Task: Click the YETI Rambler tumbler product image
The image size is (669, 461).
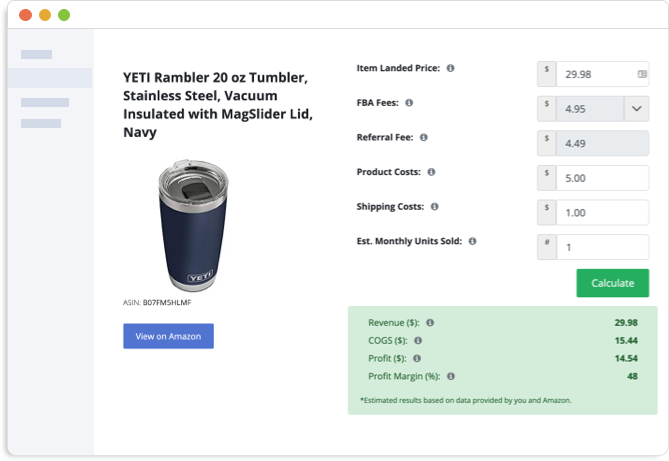Action: pyautogui.click(x=193, y=226)
